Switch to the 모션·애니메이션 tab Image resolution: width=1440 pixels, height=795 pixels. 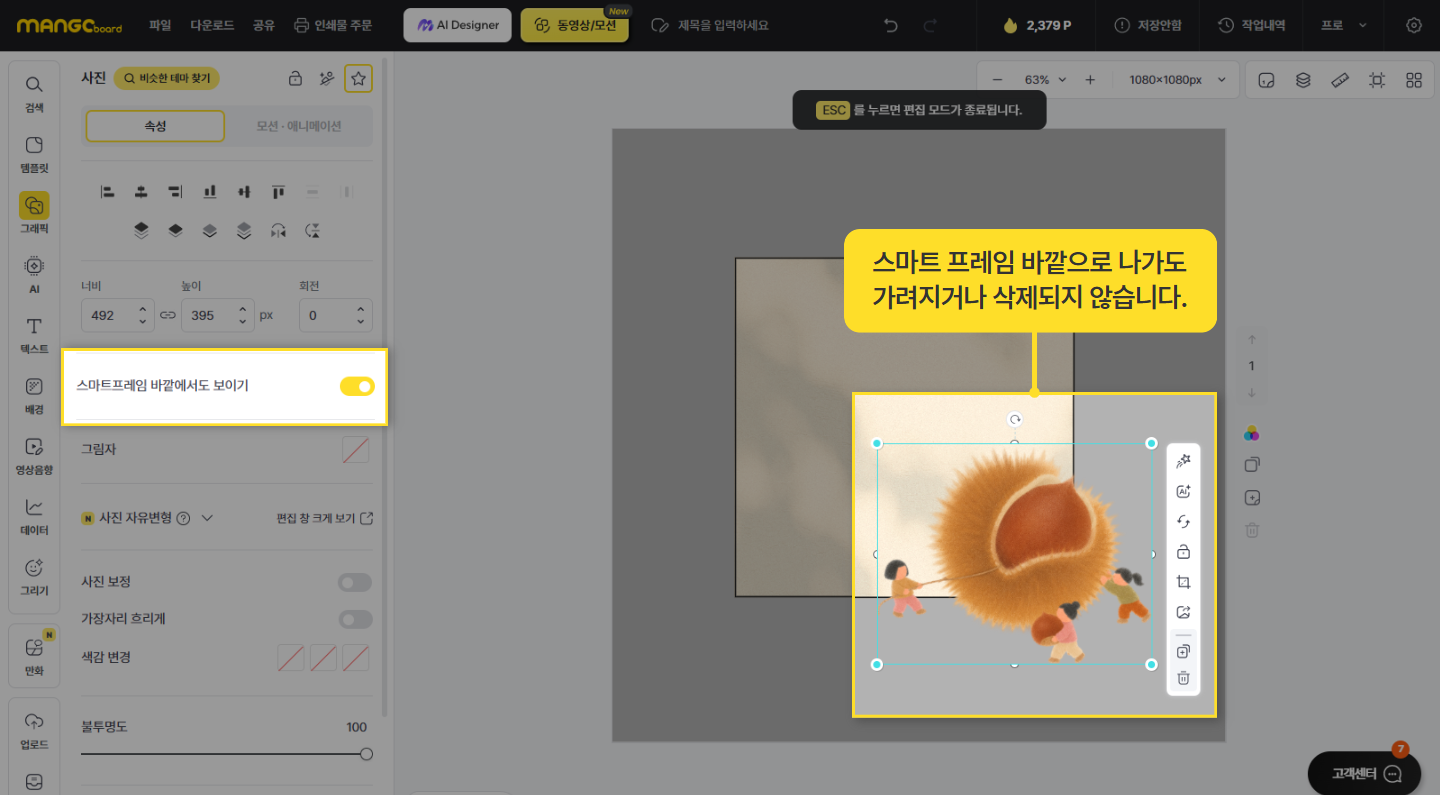pos(298,126)
